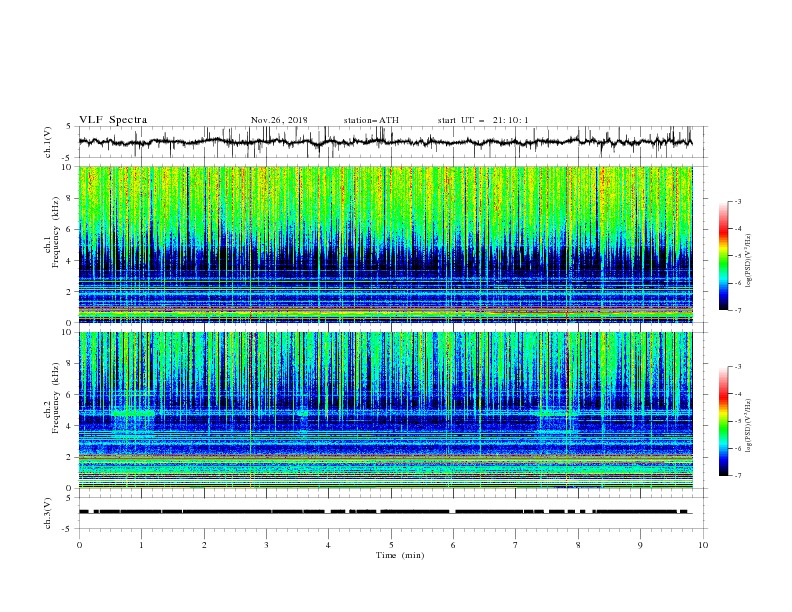792x612 pixels.
Task: Click the "ch.3(V)" axis label
Action: 48,513
